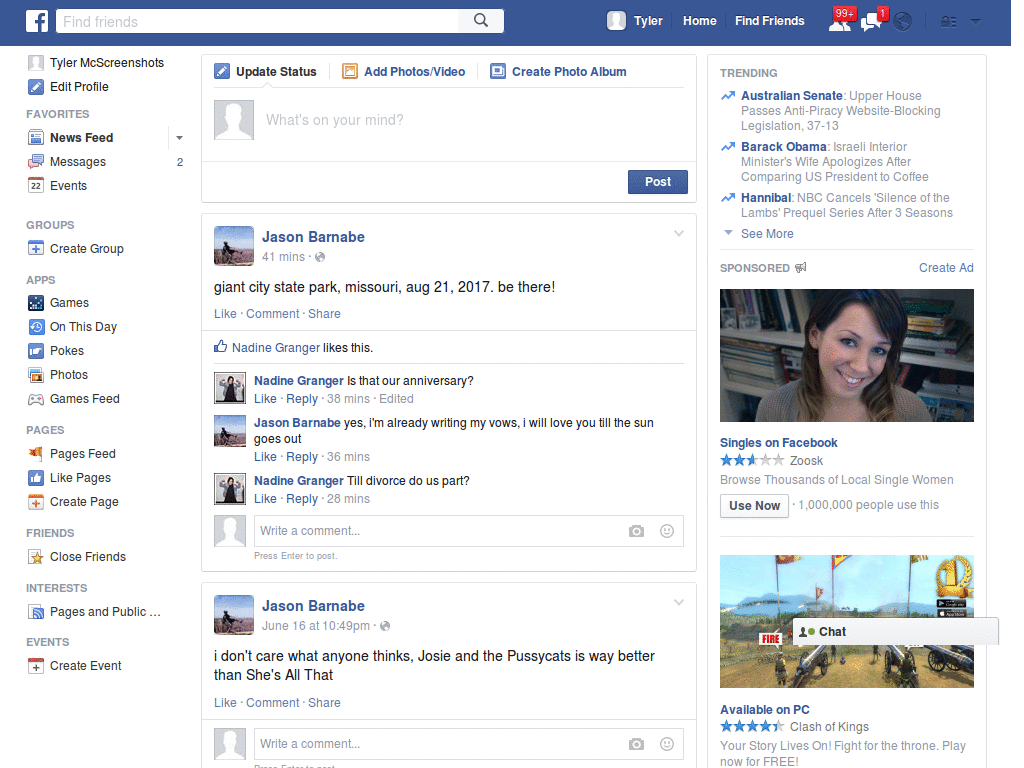Share the giant city state park post
This screenshot has height=768, width=1024.
(324, 314)
